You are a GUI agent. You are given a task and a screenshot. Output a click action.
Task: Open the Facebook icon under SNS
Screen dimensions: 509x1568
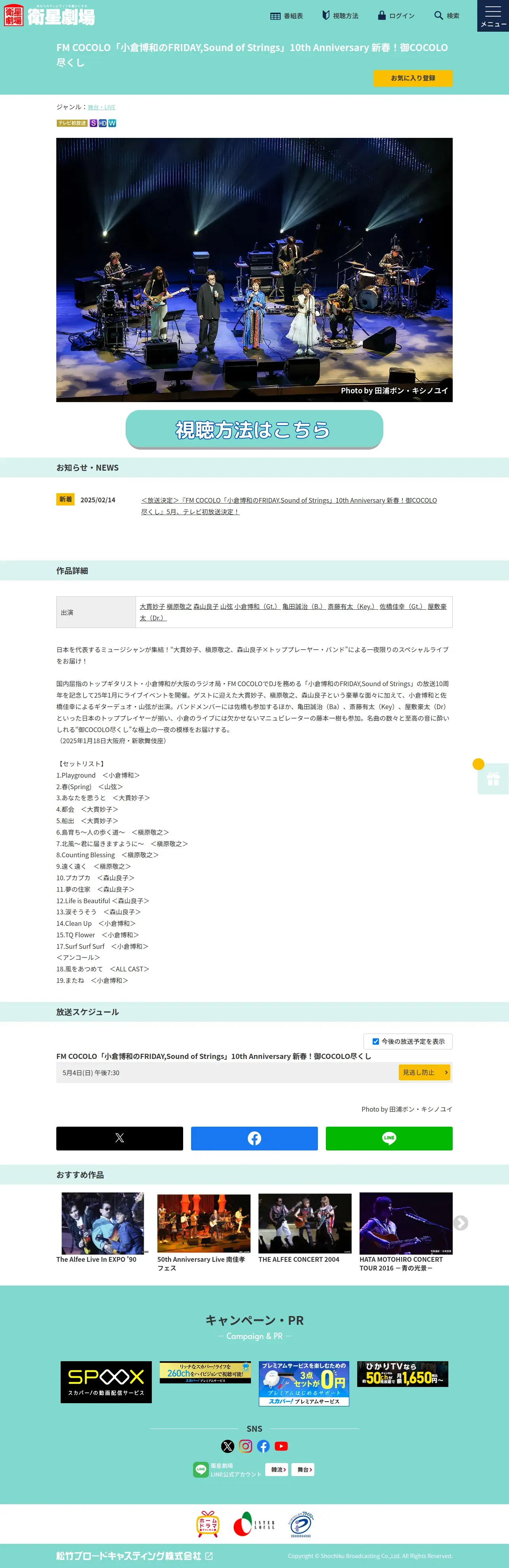tap(264, 1446)
